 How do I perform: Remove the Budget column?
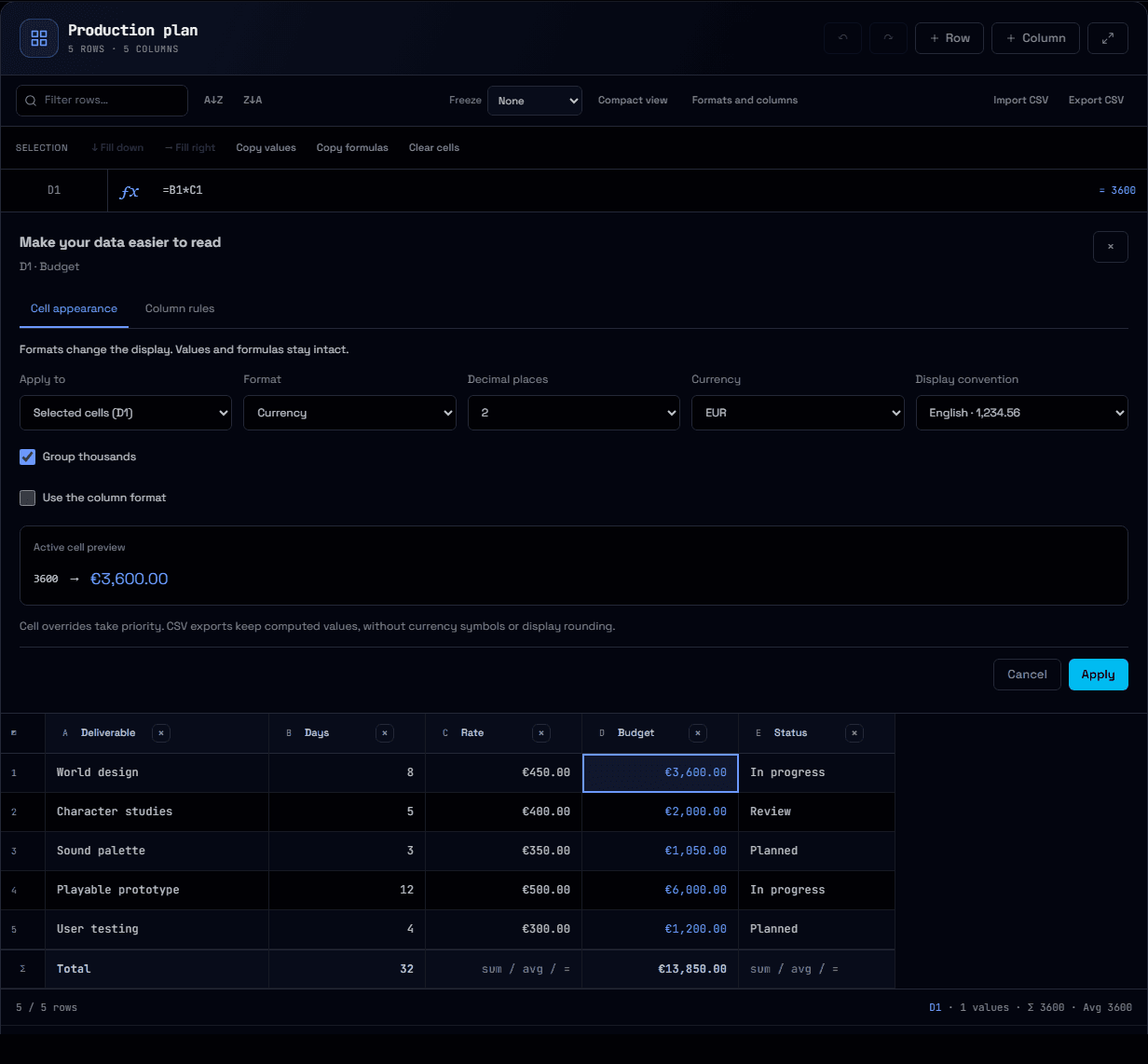point(698,733)
